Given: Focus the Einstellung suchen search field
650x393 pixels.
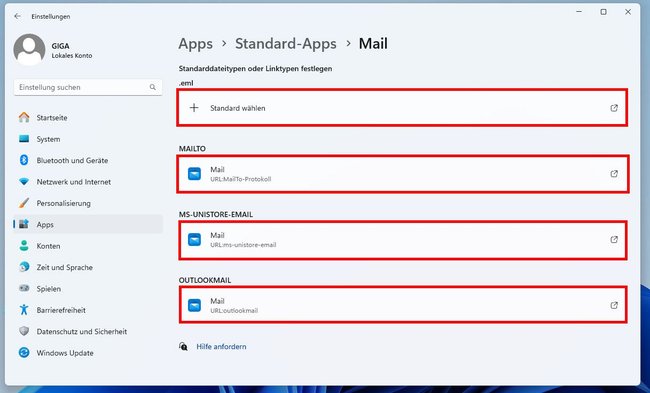Looking at the screenshot, I should [88, 87].
